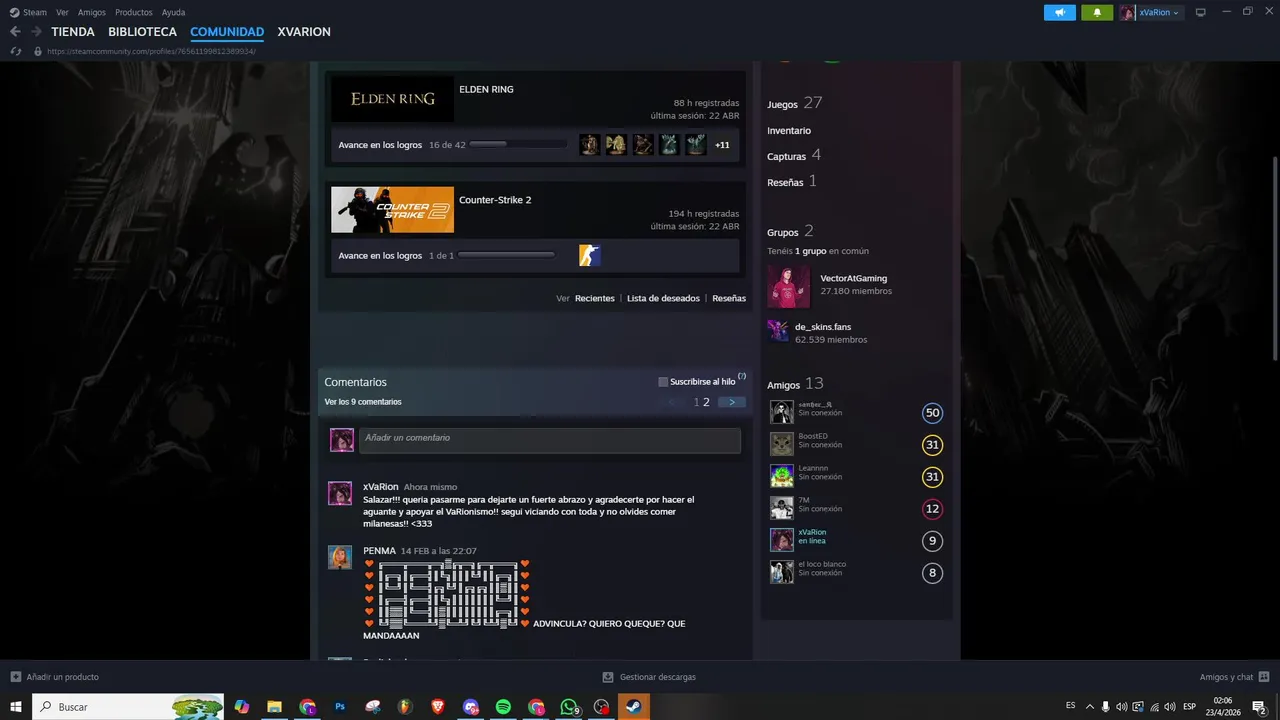The height and width of the screenshot is (720, 1280).
Task: Switch to the BIBLIOTECA tab
Action: 142,32
